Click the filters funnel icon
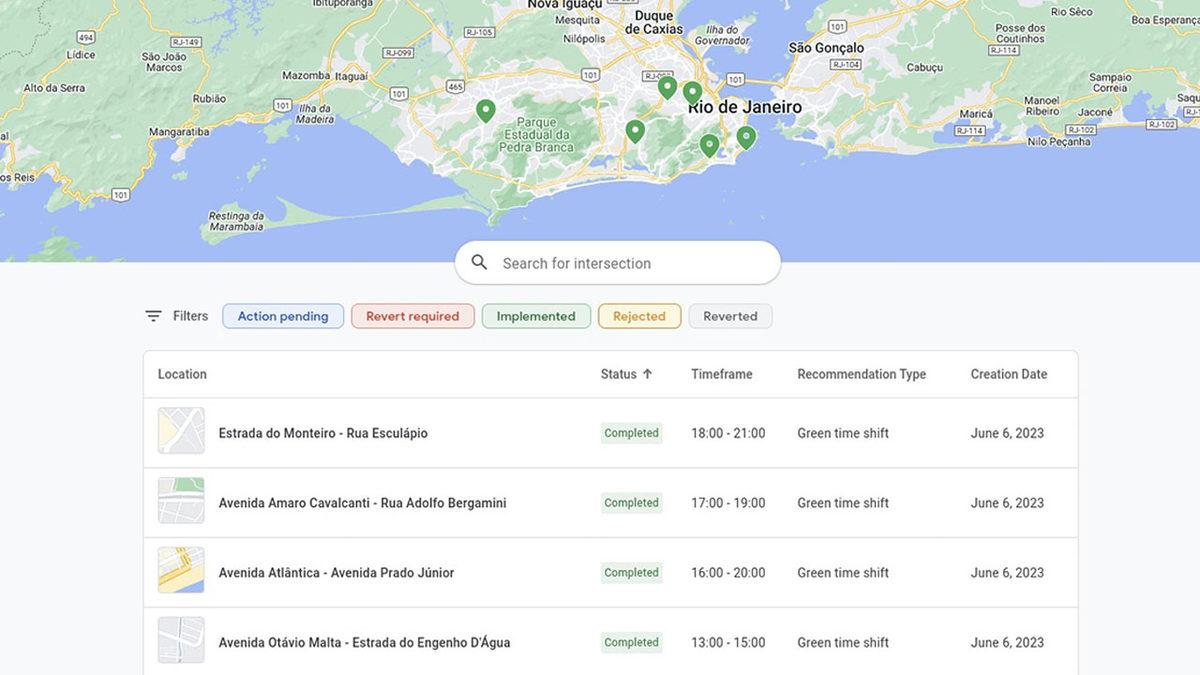Viewport: 1200px width, 675px height. coord(152,315)
